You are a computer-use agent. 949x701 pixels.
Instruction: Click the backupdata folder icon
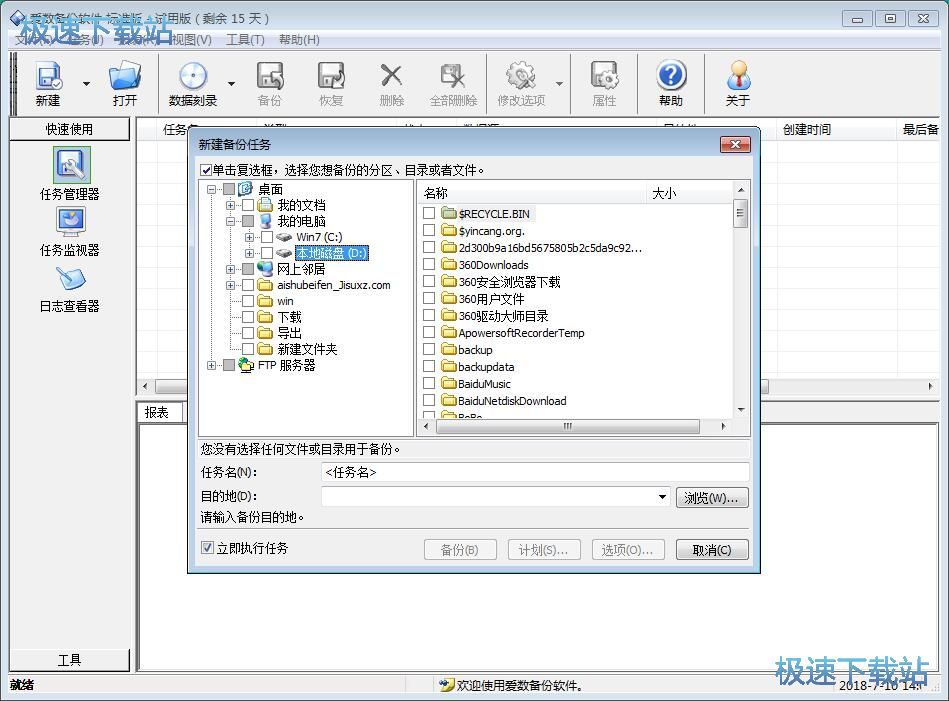click(448, 366)
